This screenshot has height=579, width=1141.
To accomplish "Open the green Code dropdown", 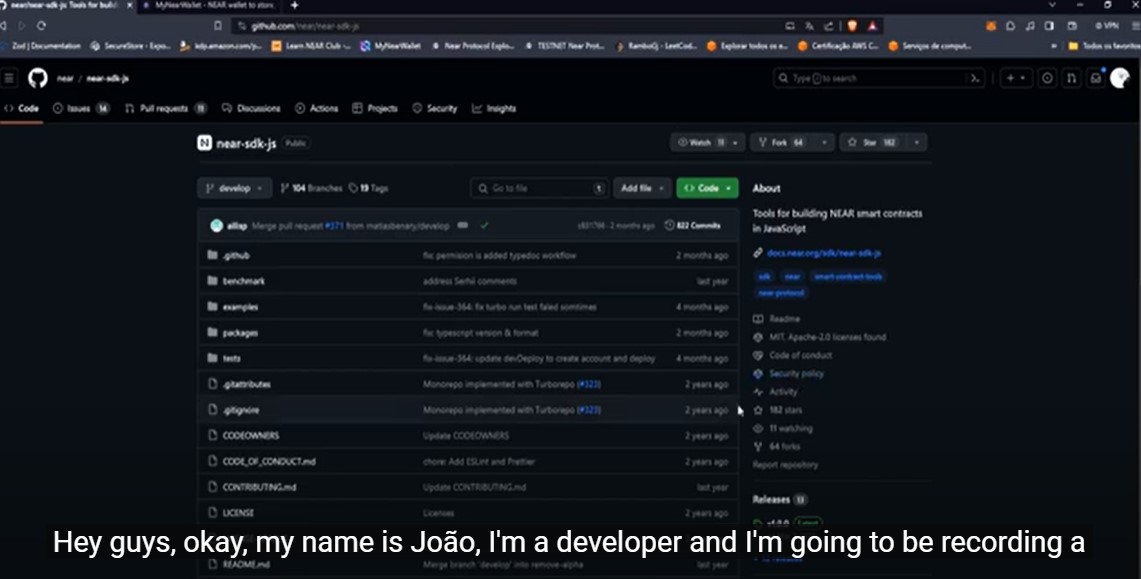I will [707, 188].
